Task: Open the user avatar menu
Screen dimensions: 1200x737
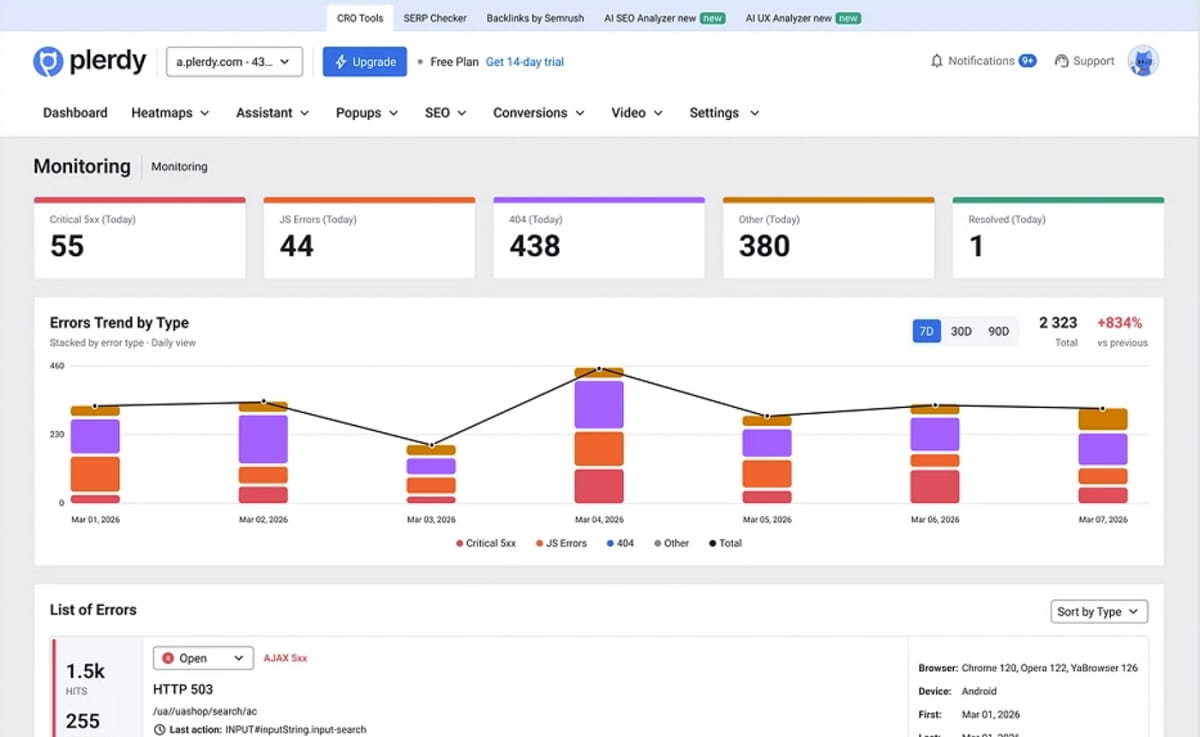Action: (x=1143, y=61)
